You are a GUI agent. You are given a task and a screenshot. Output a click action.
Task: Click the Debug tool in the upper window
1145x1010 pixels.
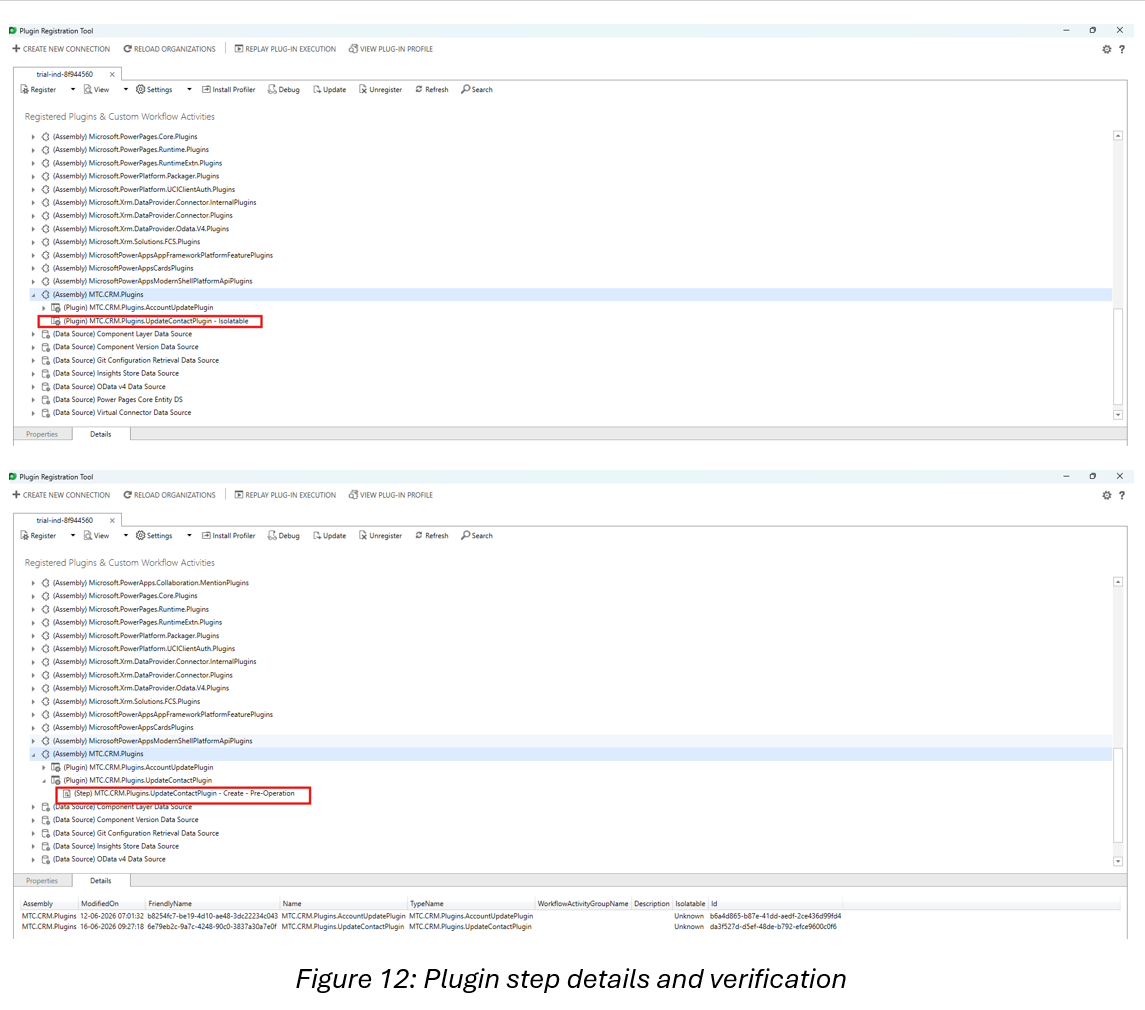(x=283, y=90)
